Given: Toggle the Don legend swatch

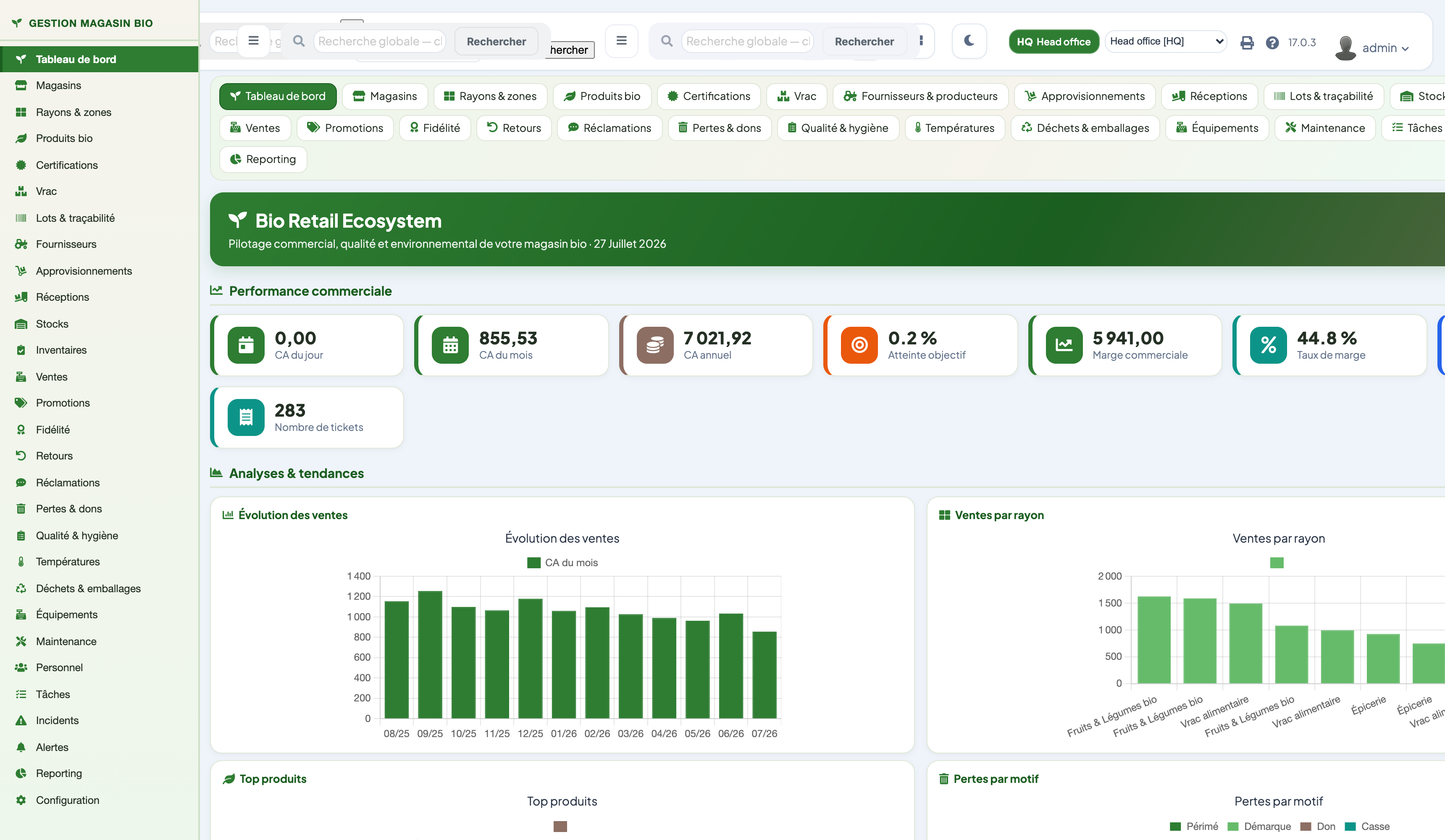Looking at the screenshot, I should 1305,827.
